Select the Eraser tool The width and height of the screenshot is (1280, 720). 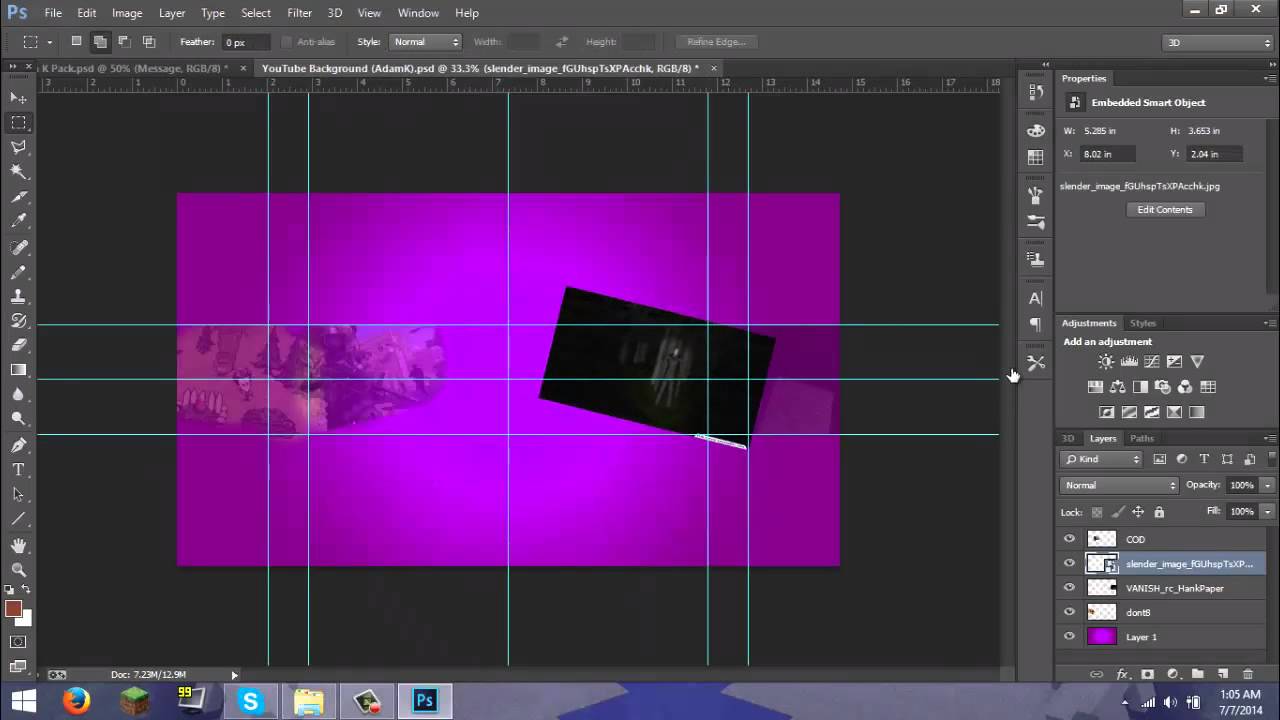pyautogui.click(x=19, y=345)
